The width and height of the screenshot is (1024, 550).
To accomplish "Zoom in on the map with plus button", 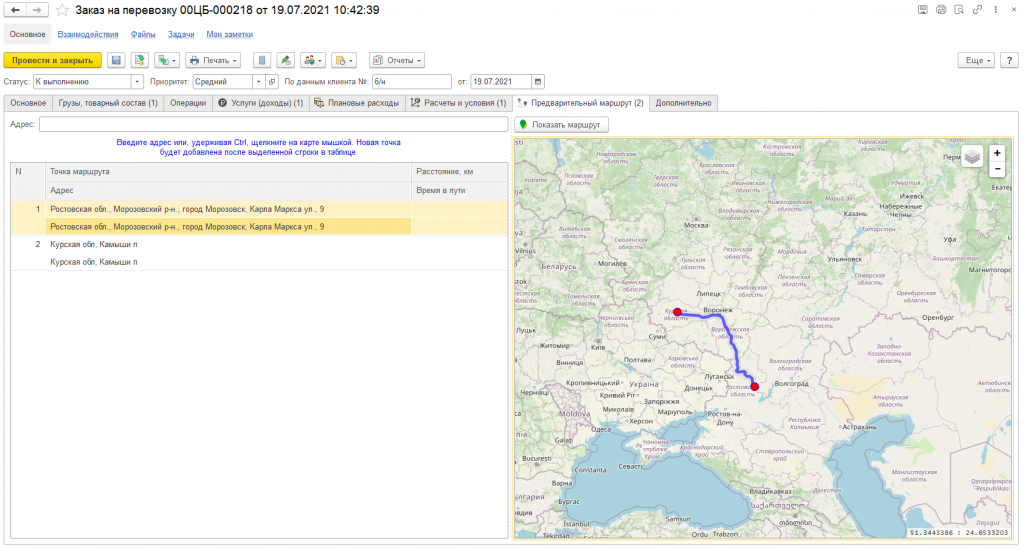I will click(x=997, y=154).
